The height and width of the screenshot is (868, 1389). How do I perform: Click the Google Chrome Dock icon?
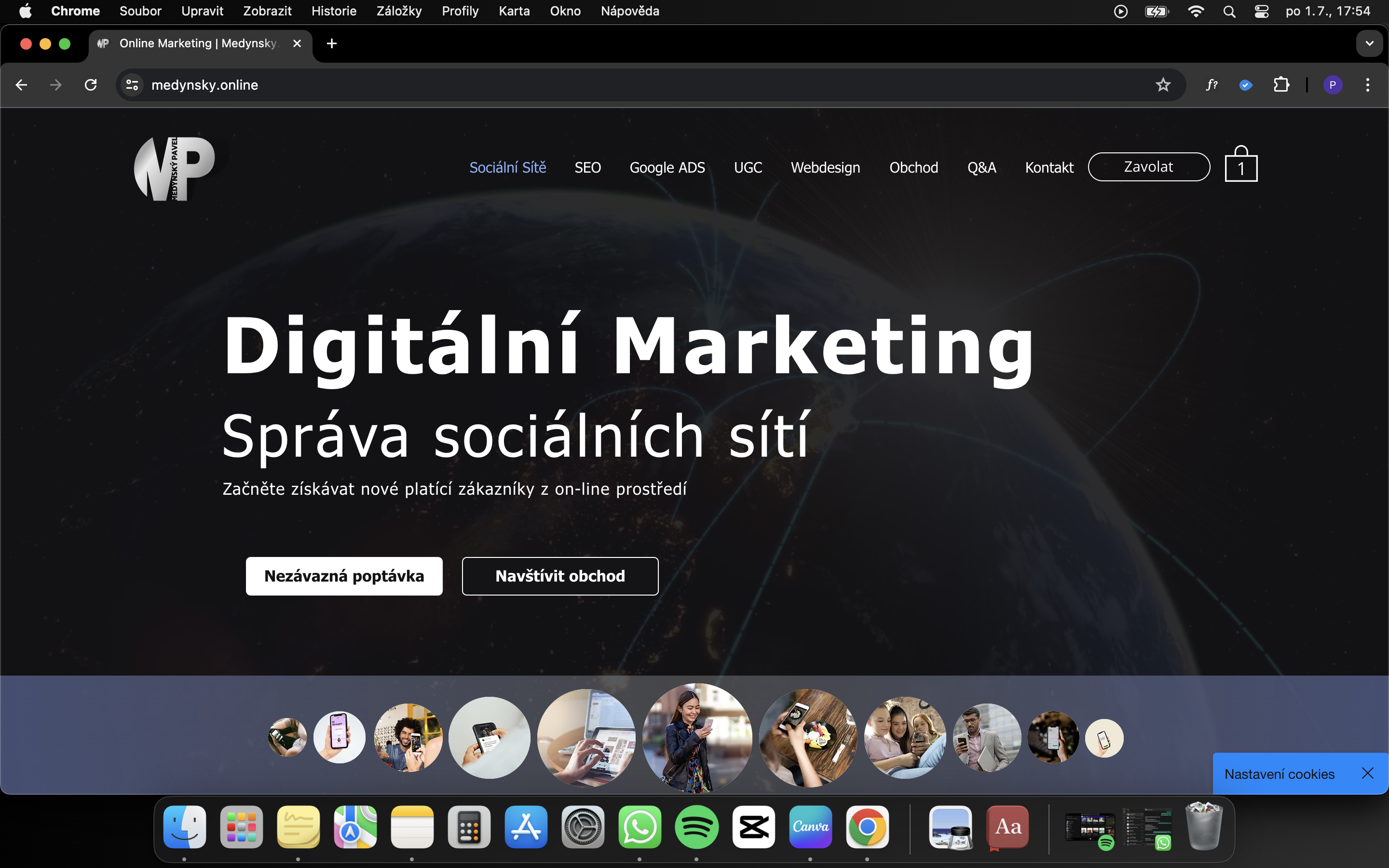[x=867, y=827]
